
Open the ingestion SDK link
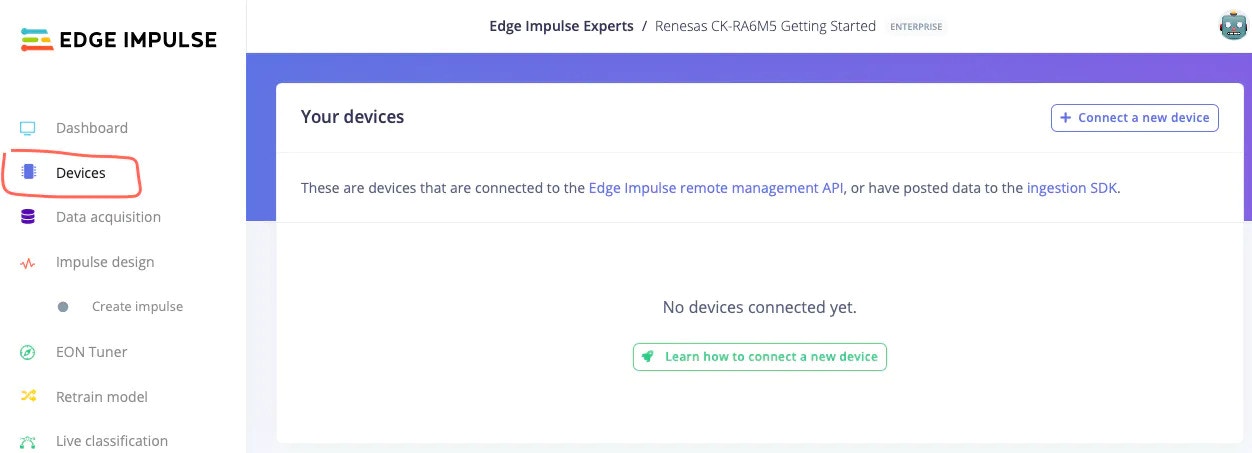(1071, 187)
